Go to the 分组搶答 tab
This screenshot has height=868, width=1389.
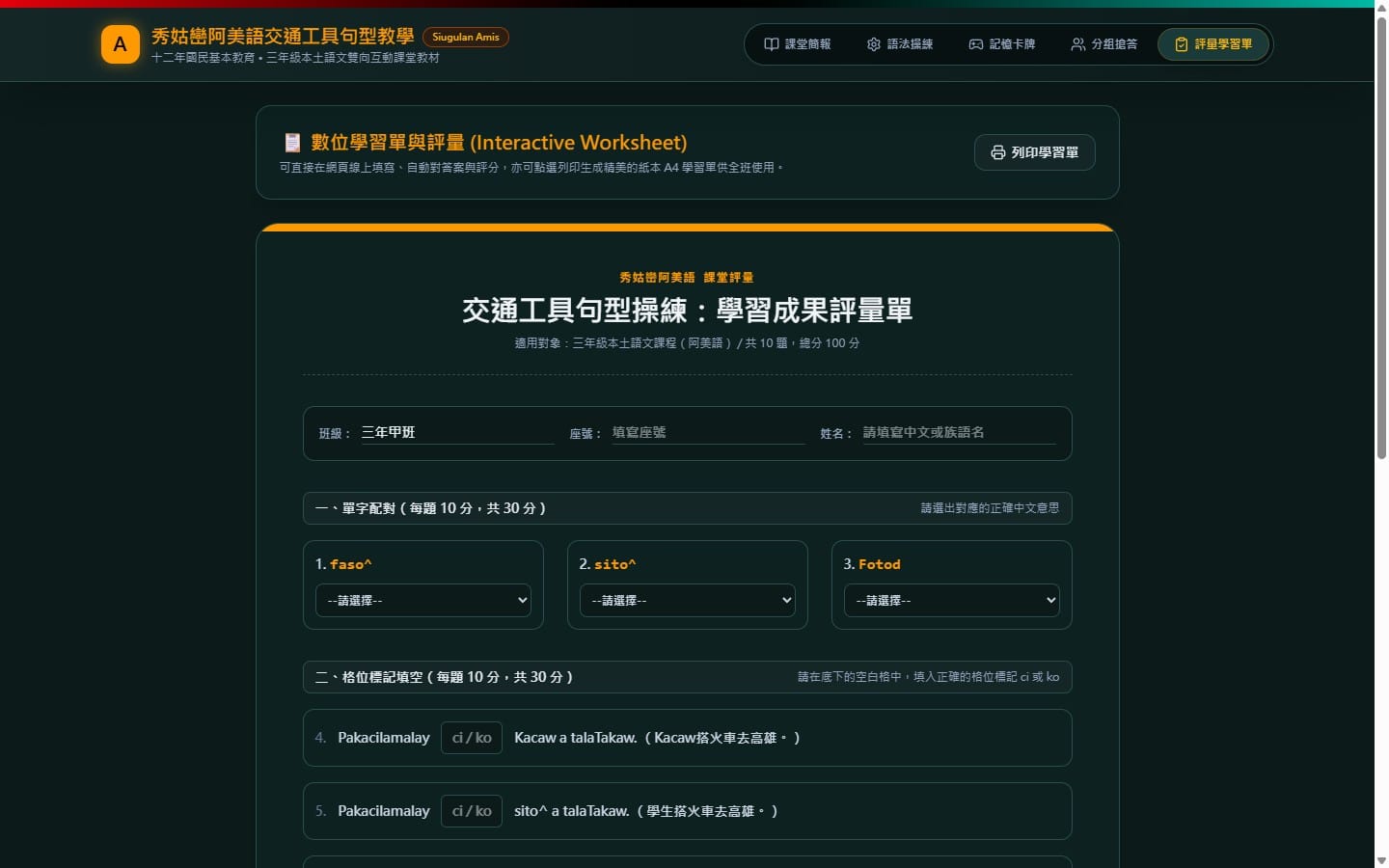[1104, 44]
